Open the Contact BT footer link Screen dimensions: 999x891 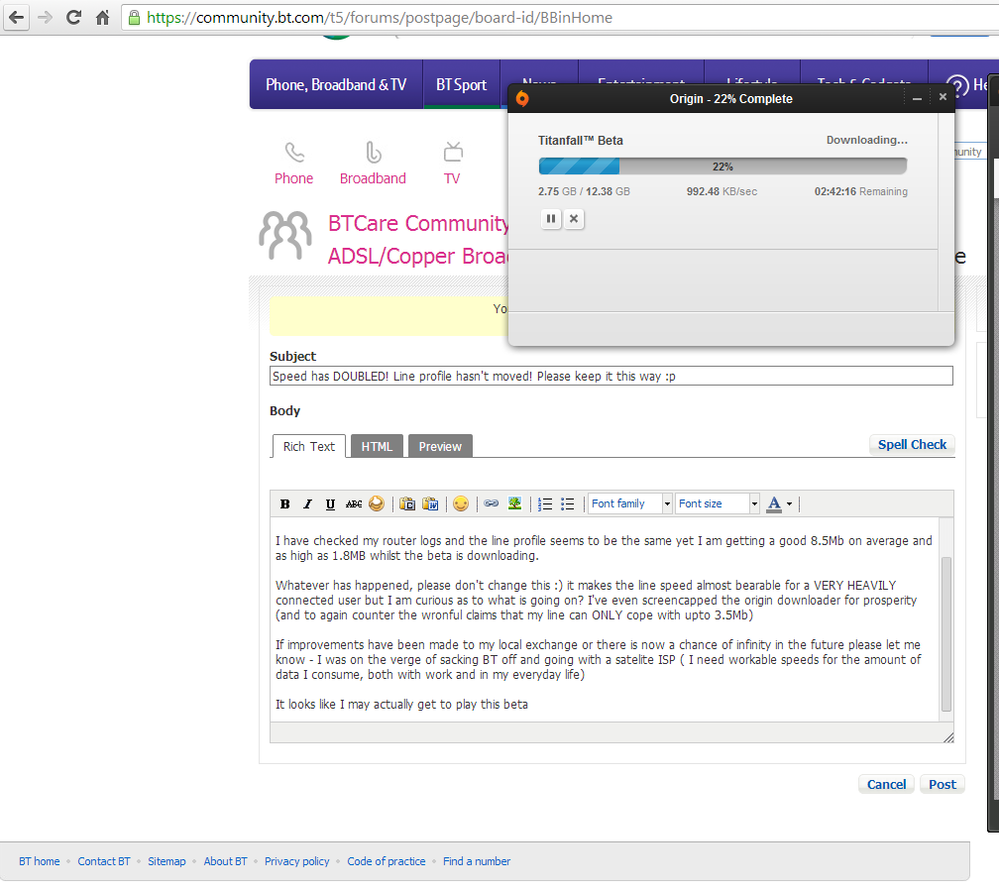pyautogui.click(x=104, y=861)
